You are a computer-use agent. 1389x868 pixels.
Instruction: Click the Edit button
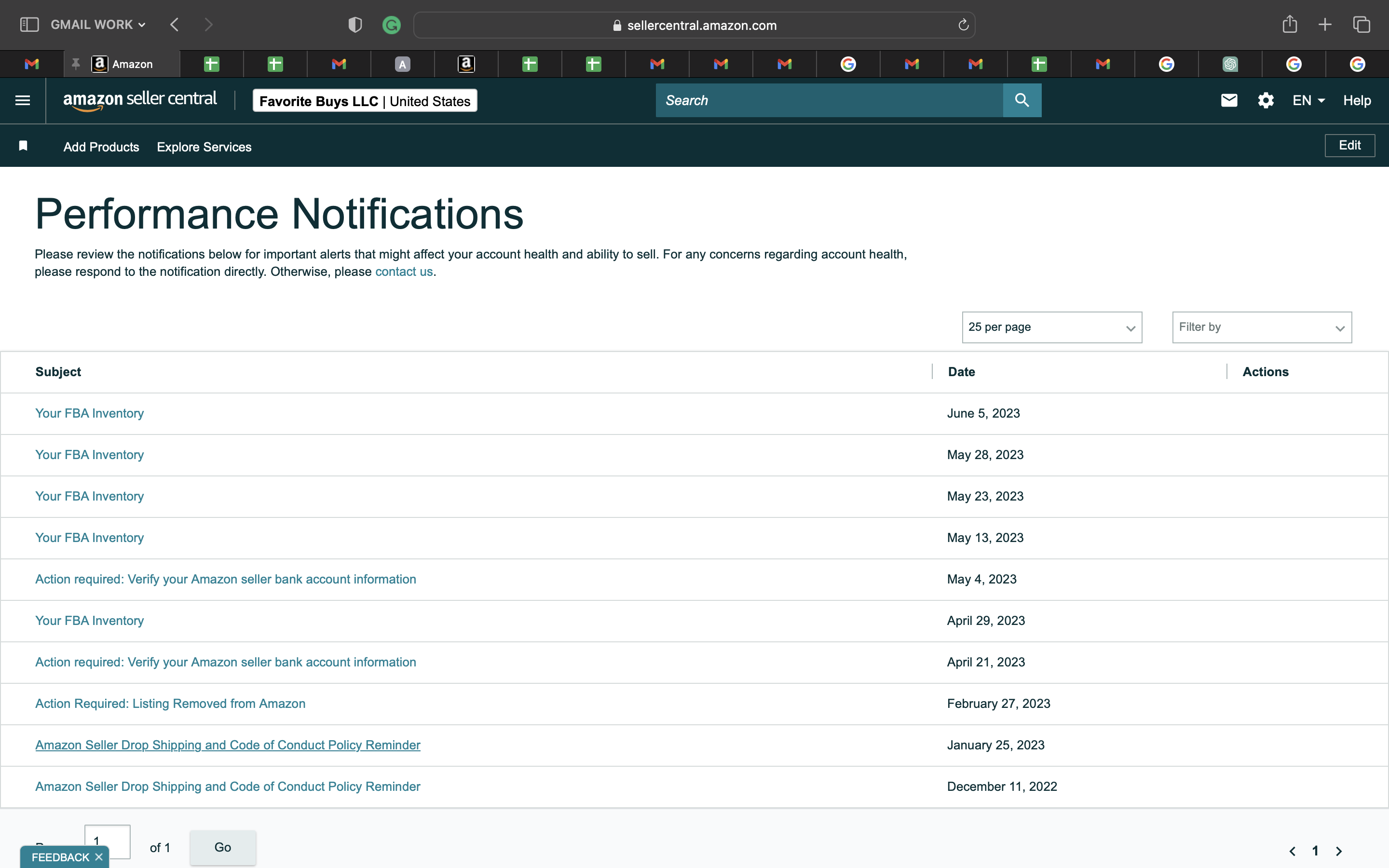click(x=1349, y=145)
